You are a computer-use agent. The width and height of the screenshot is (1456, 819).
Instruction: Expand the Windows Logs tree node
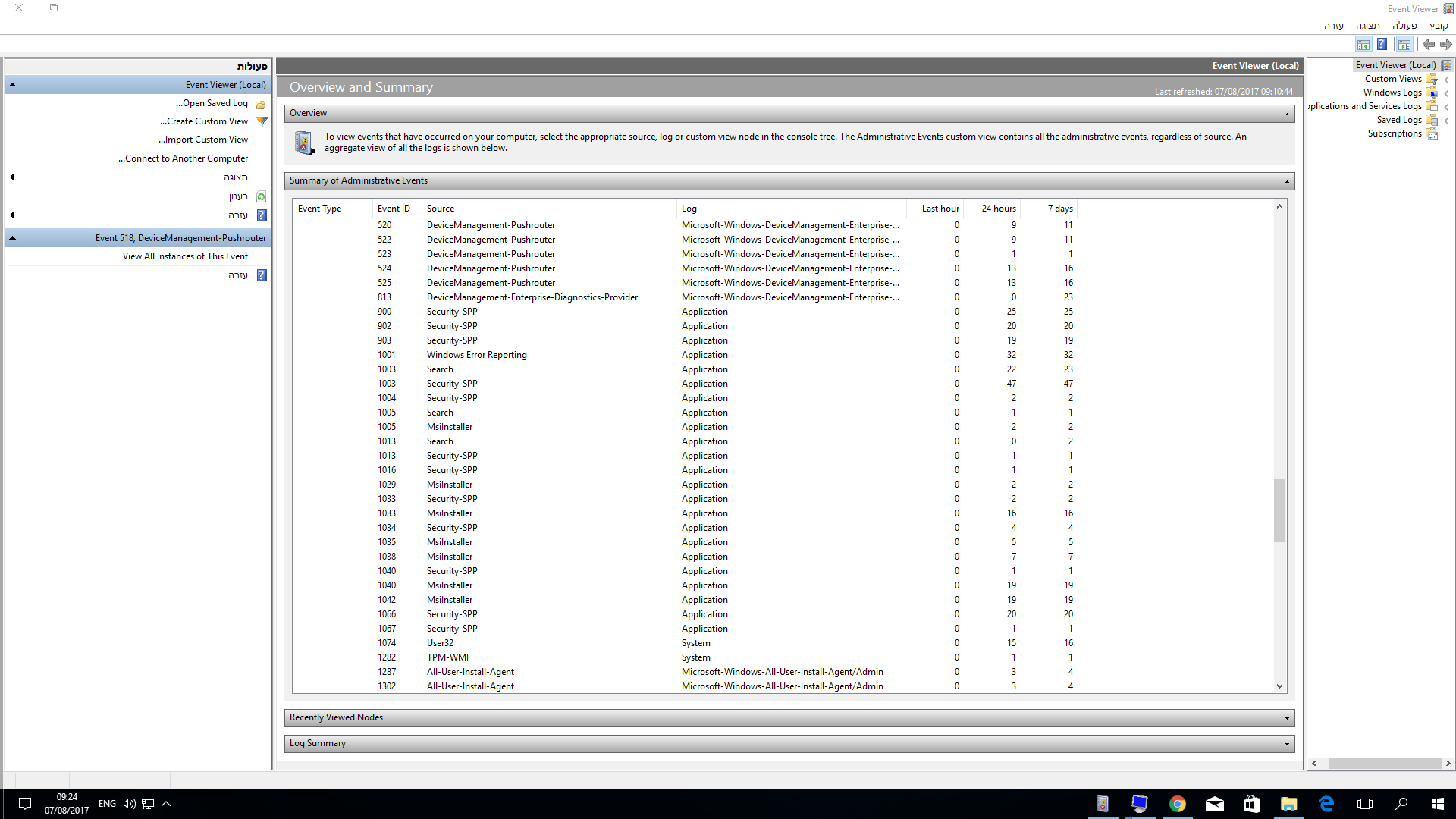click(x=1446, y=93)
